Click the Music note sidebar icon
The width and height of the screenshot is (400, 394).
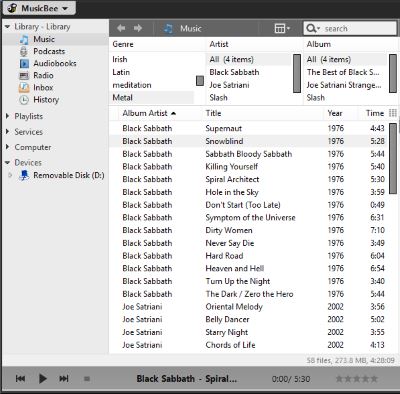pyautogui.click(x=24, y=39)
